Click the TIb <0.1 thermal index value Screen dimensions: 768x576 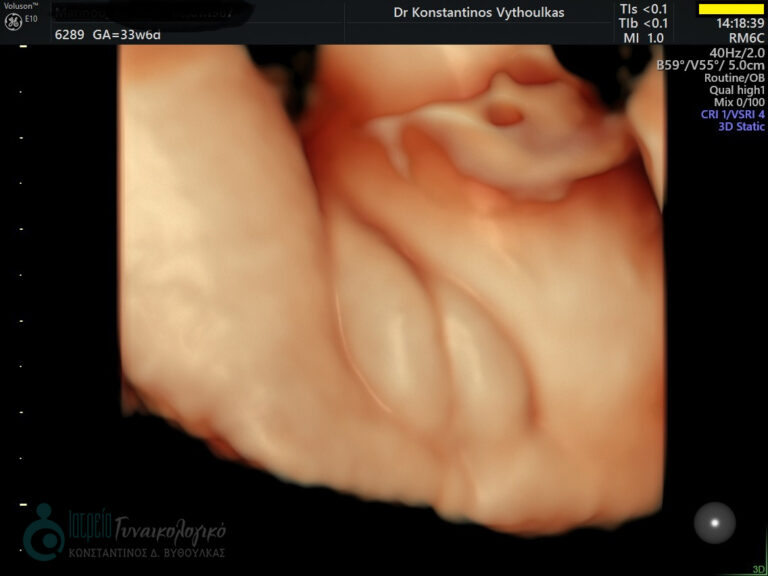(643, 23)
